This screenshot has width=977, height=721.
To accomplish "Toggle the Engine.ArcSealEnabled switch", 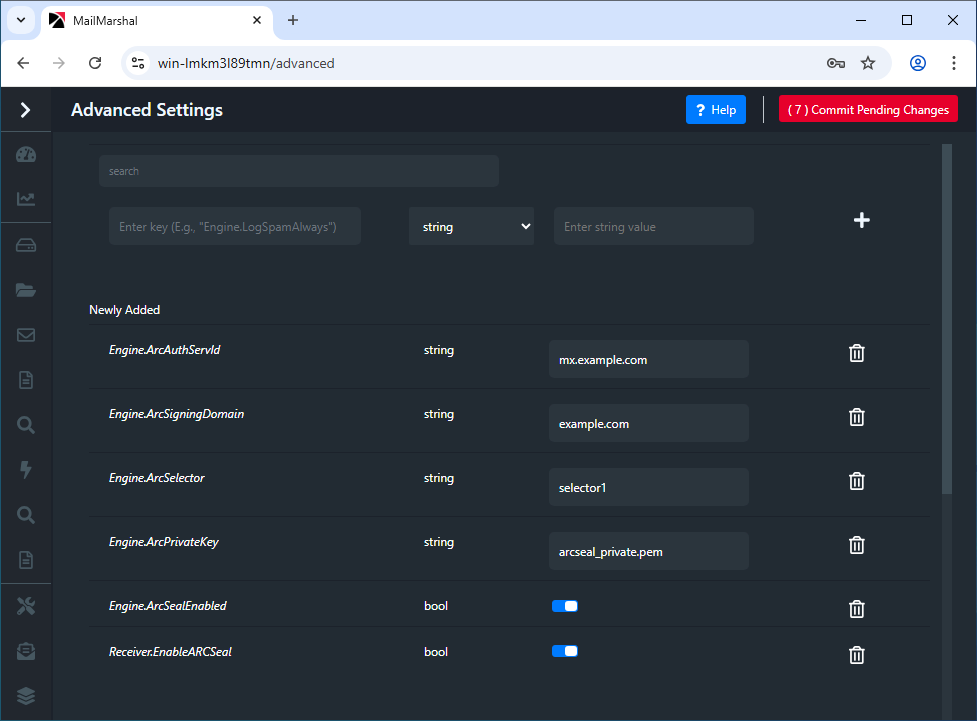I will 565,606.
